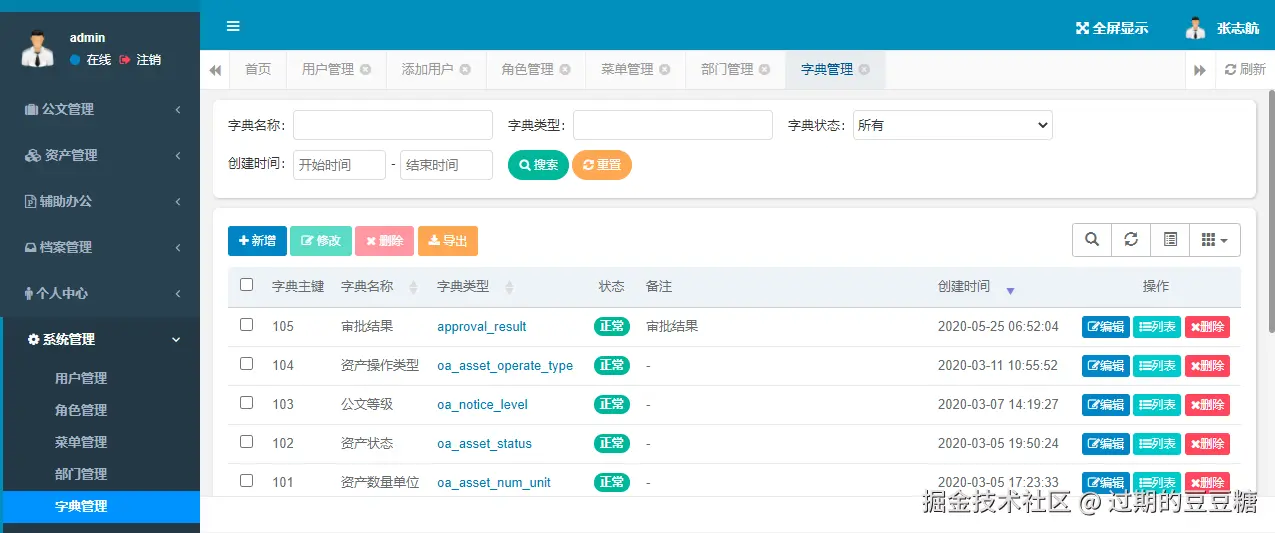Click the tabs scroll-right double arrow

(x=1200, y=70)
